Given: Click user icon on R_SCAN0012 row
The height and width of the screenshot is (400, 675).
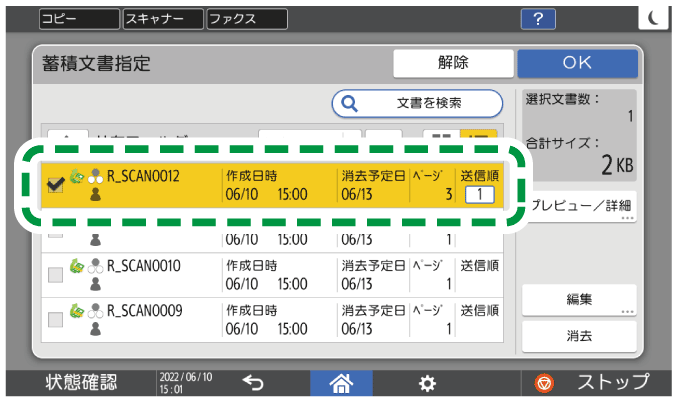Looking at the screenshot, I should coord(96,195).
